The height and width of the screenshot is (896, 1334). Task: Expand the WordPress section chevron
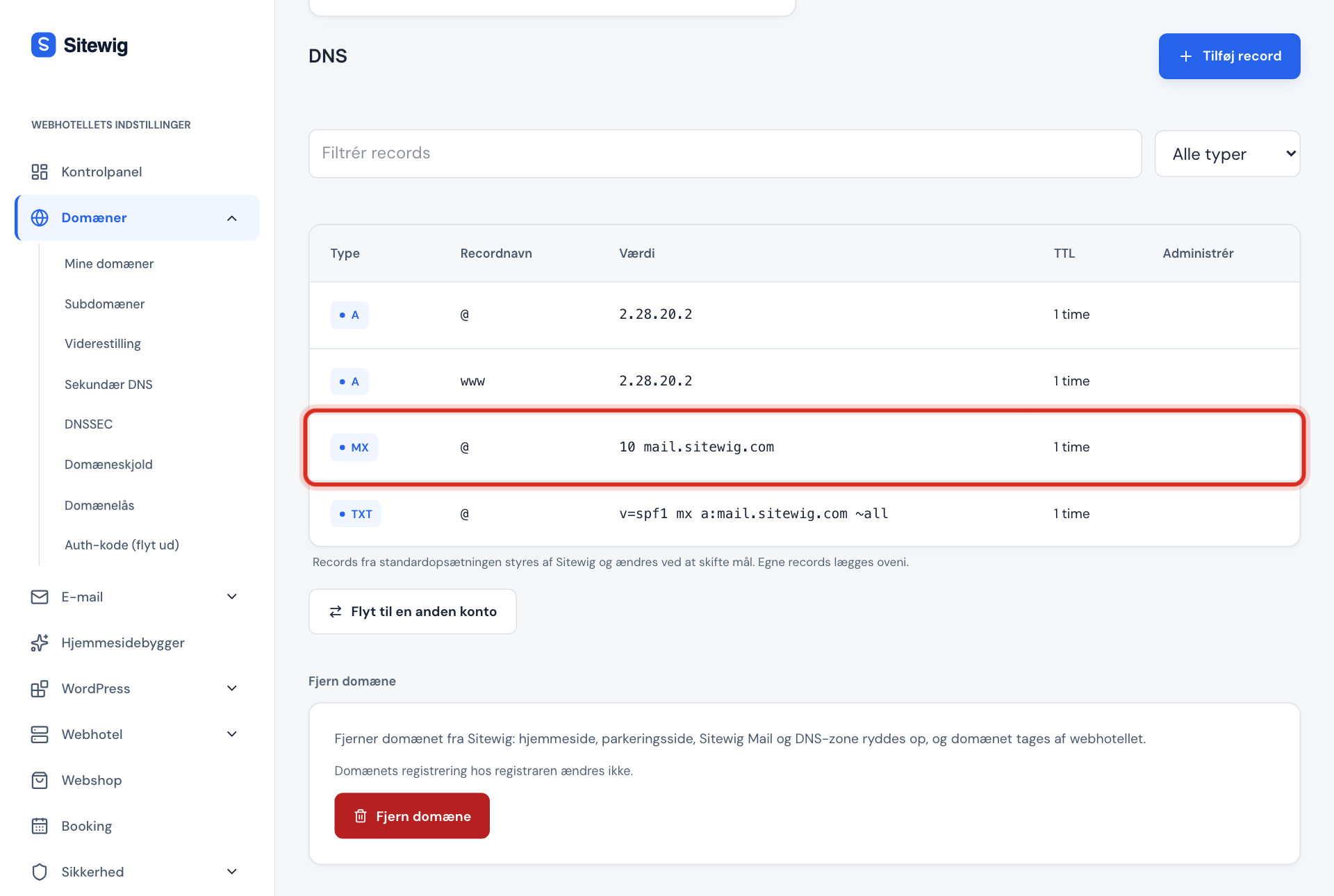(x=232, y=688)
